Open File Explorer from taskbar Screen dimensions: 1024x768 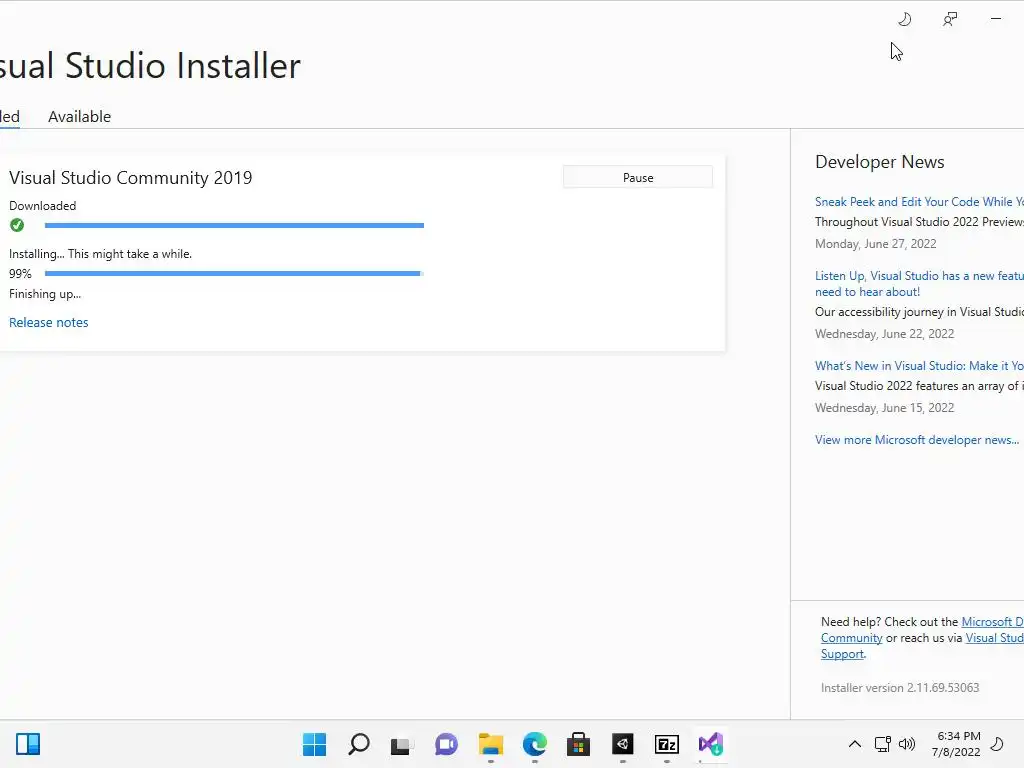[490, 744]
